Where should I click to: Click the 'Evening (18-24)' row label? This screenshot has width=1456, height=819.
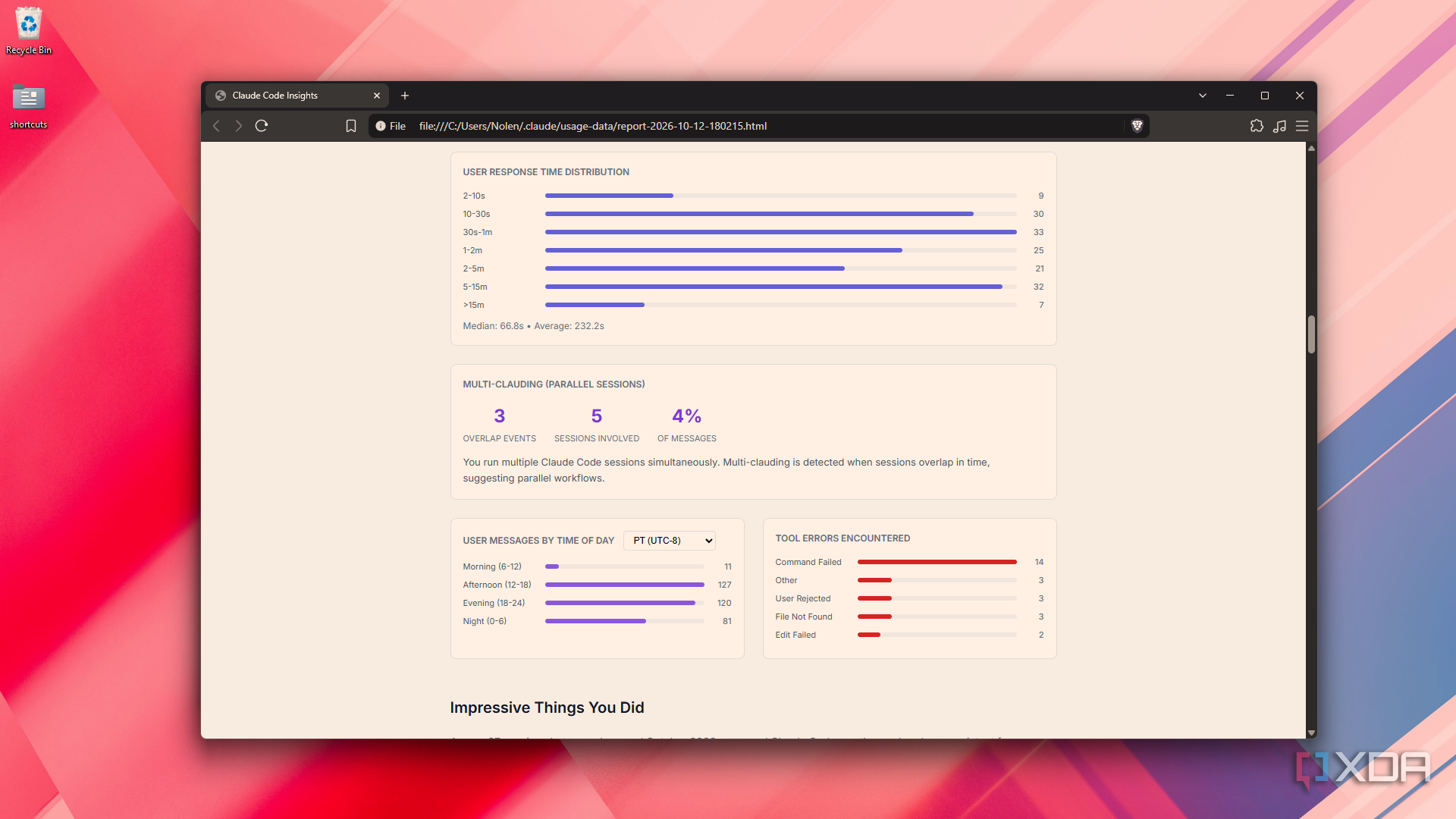coord(494,603)
